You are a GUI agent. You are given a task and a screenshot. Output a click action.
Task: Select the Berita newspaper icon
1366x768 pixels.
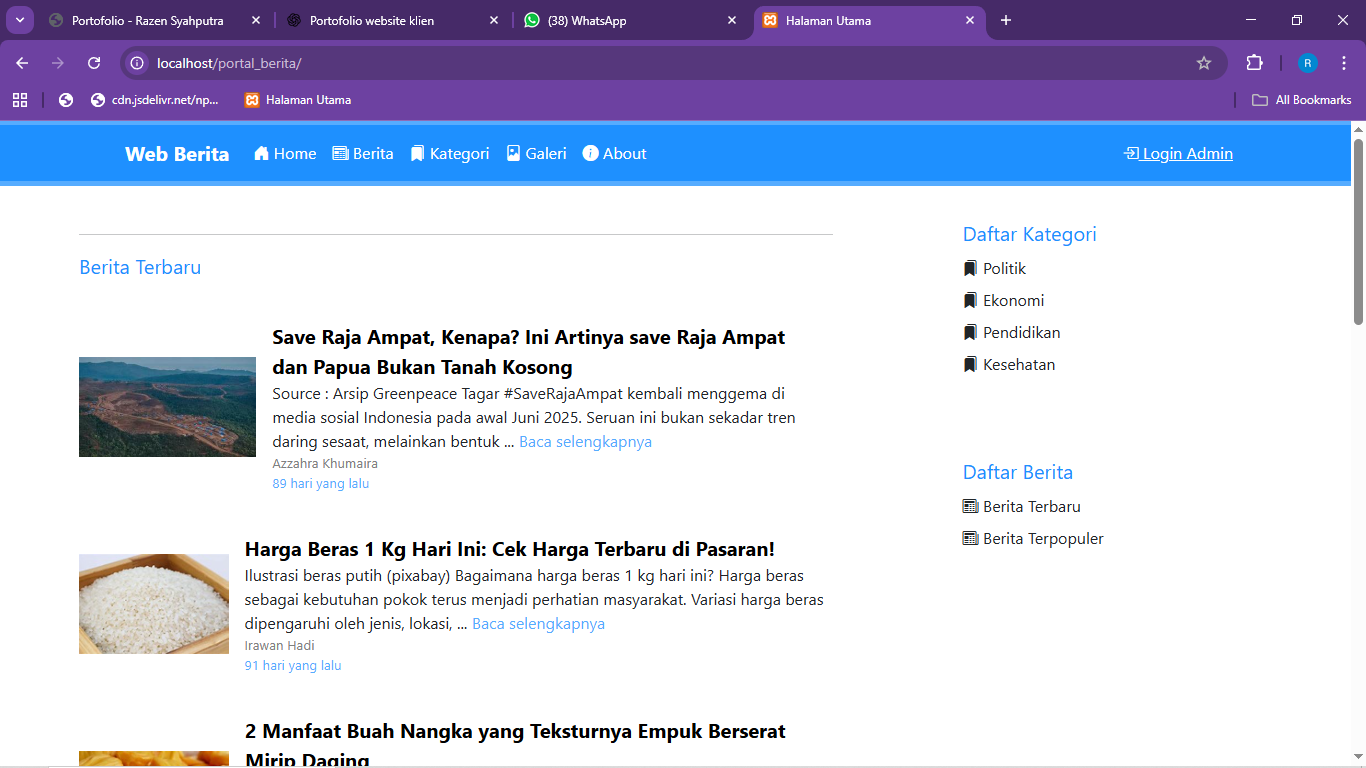[x=341, y=153]
